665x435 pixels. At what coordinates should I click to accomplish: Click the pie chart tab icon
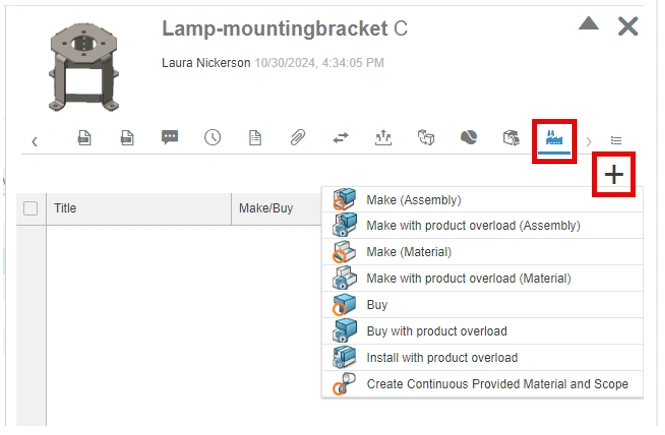[468, 139]
